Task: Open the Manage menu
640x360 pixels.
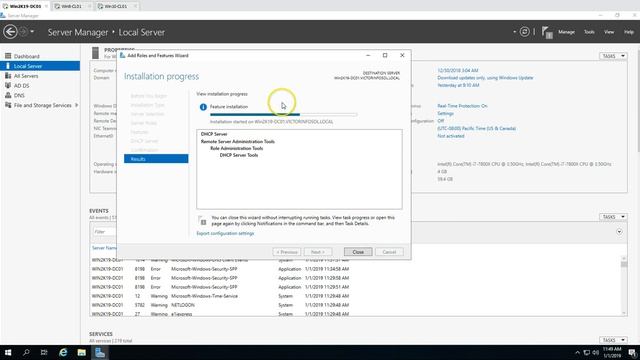Action: coord(566,32)
